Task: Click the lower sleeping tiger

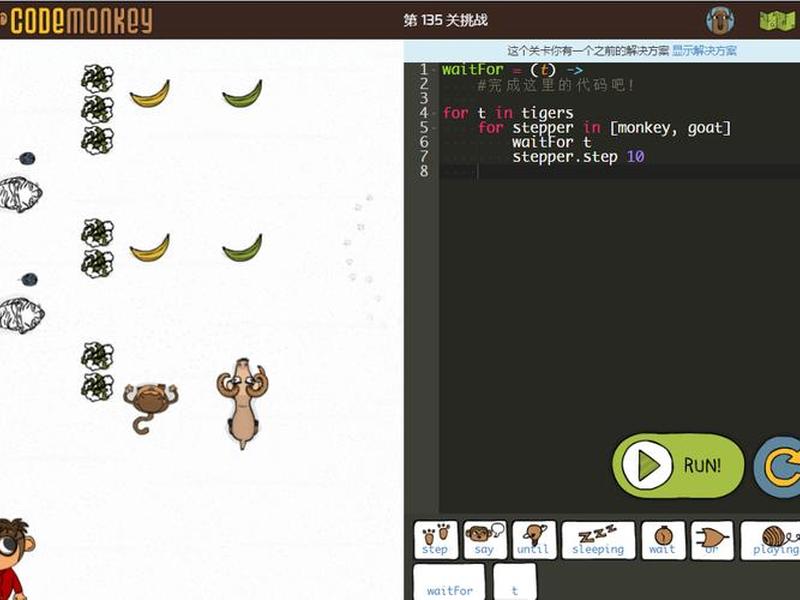Action: pos(21,316)
